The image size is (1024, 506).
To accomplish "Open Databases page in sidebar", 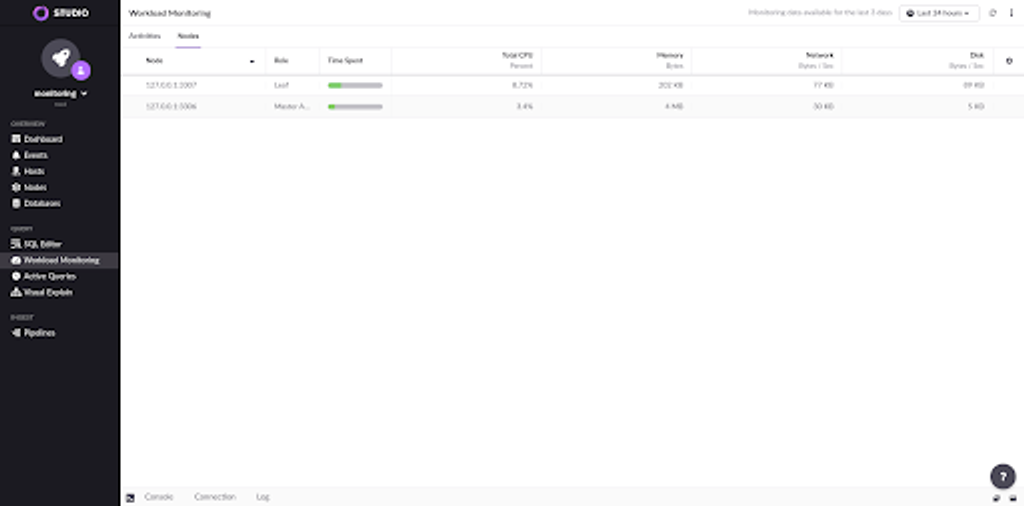I will pyautogui.click(x=42, y=204).
